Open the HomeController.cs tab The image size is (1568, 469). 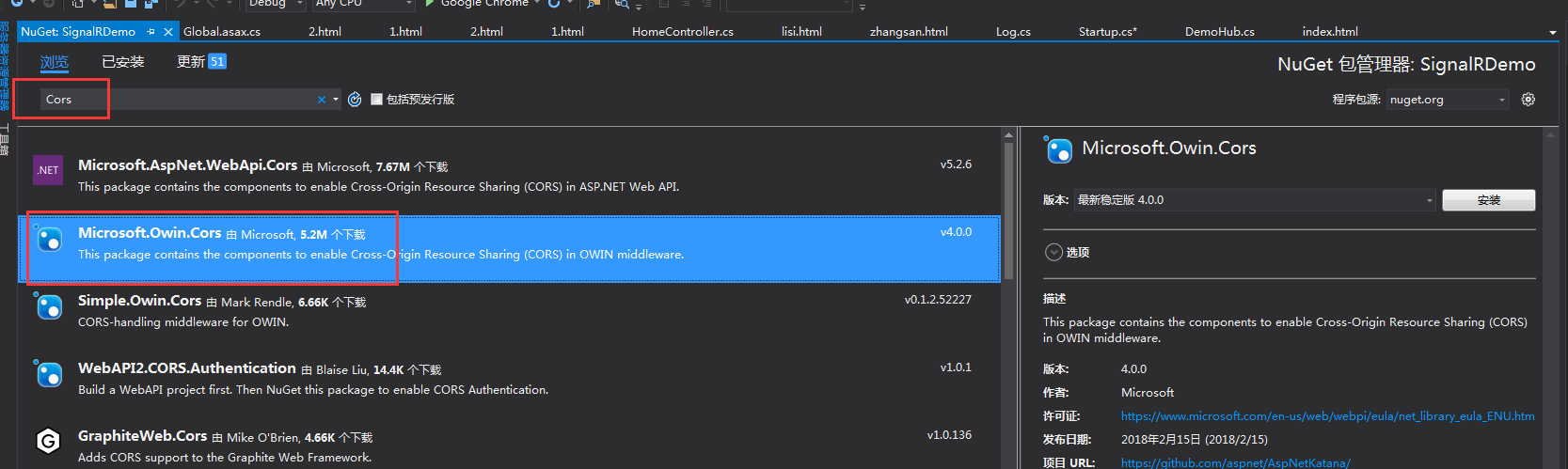click(x=683, y=32)
